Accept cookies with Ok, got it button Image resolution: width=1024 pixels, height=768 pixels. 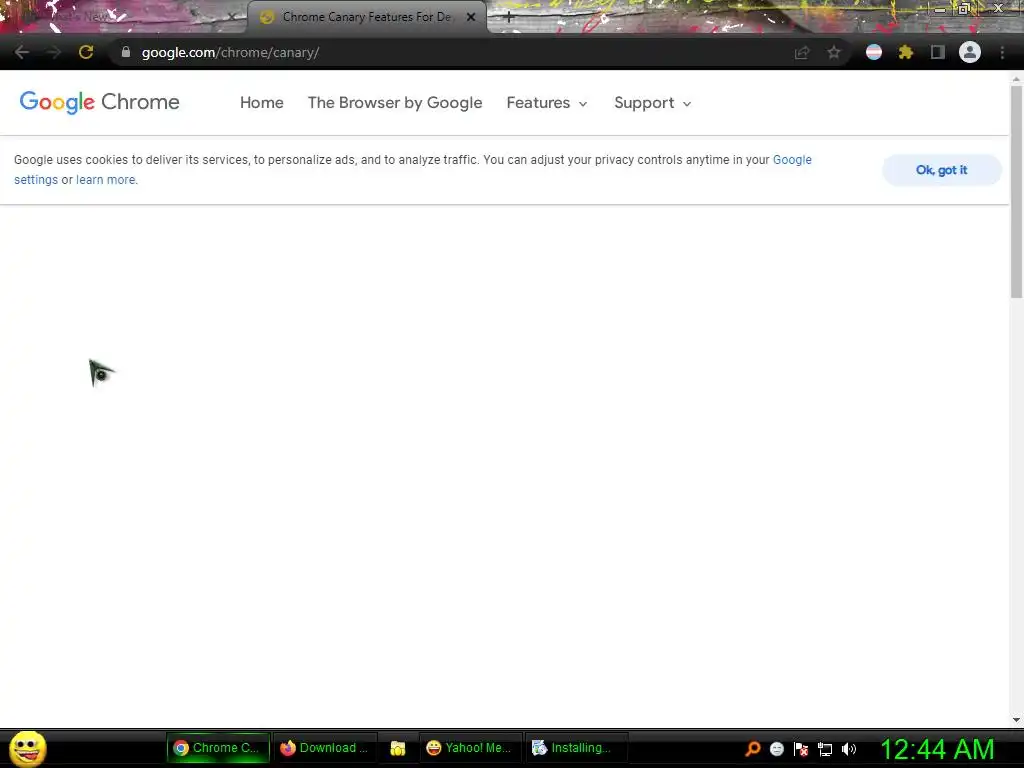pos(941,170)
